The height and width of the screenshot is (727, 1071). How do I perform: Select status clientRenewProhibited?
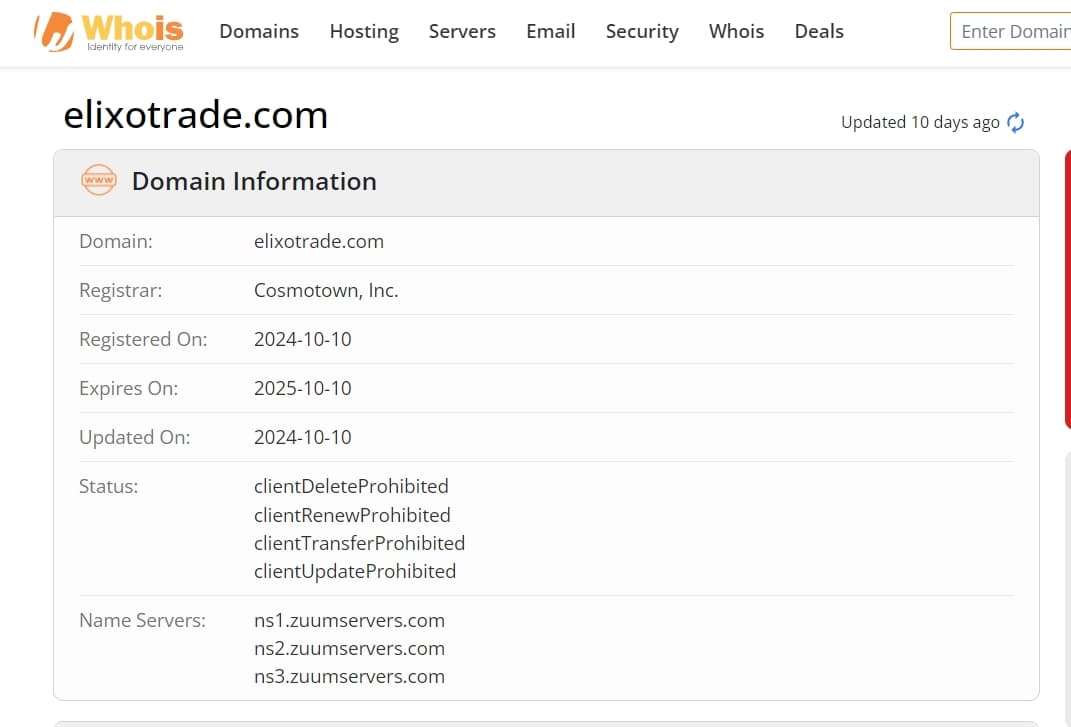point(352,515)
